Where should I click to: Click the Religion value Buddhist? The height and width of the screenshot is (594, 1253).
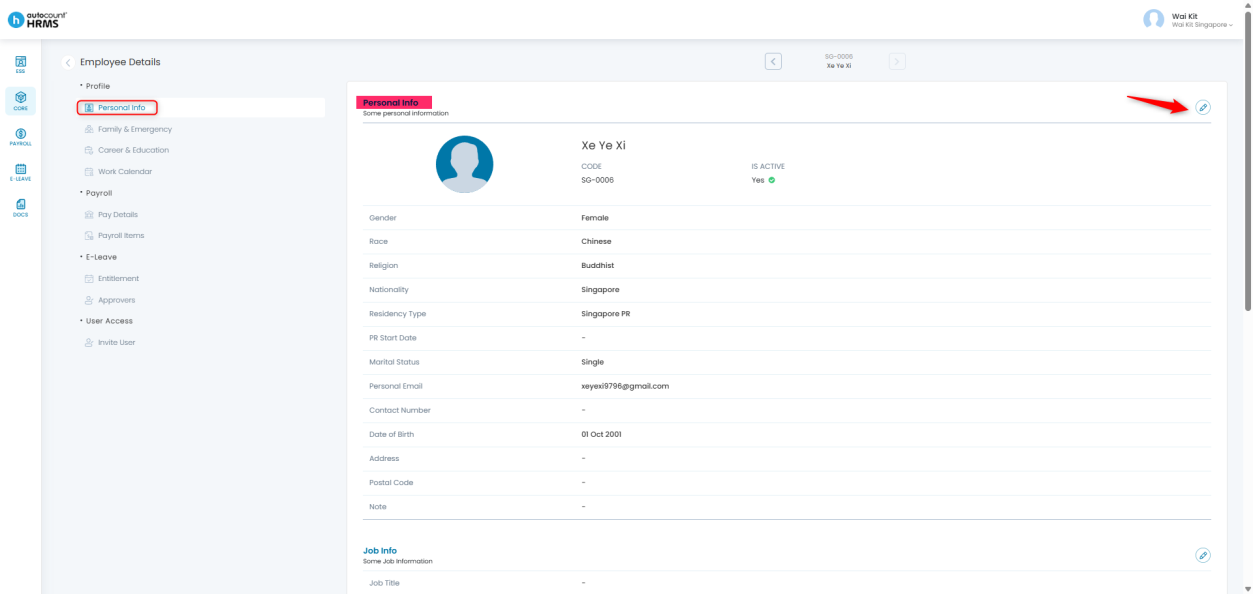pyautogui.click(x=597, y=266)
